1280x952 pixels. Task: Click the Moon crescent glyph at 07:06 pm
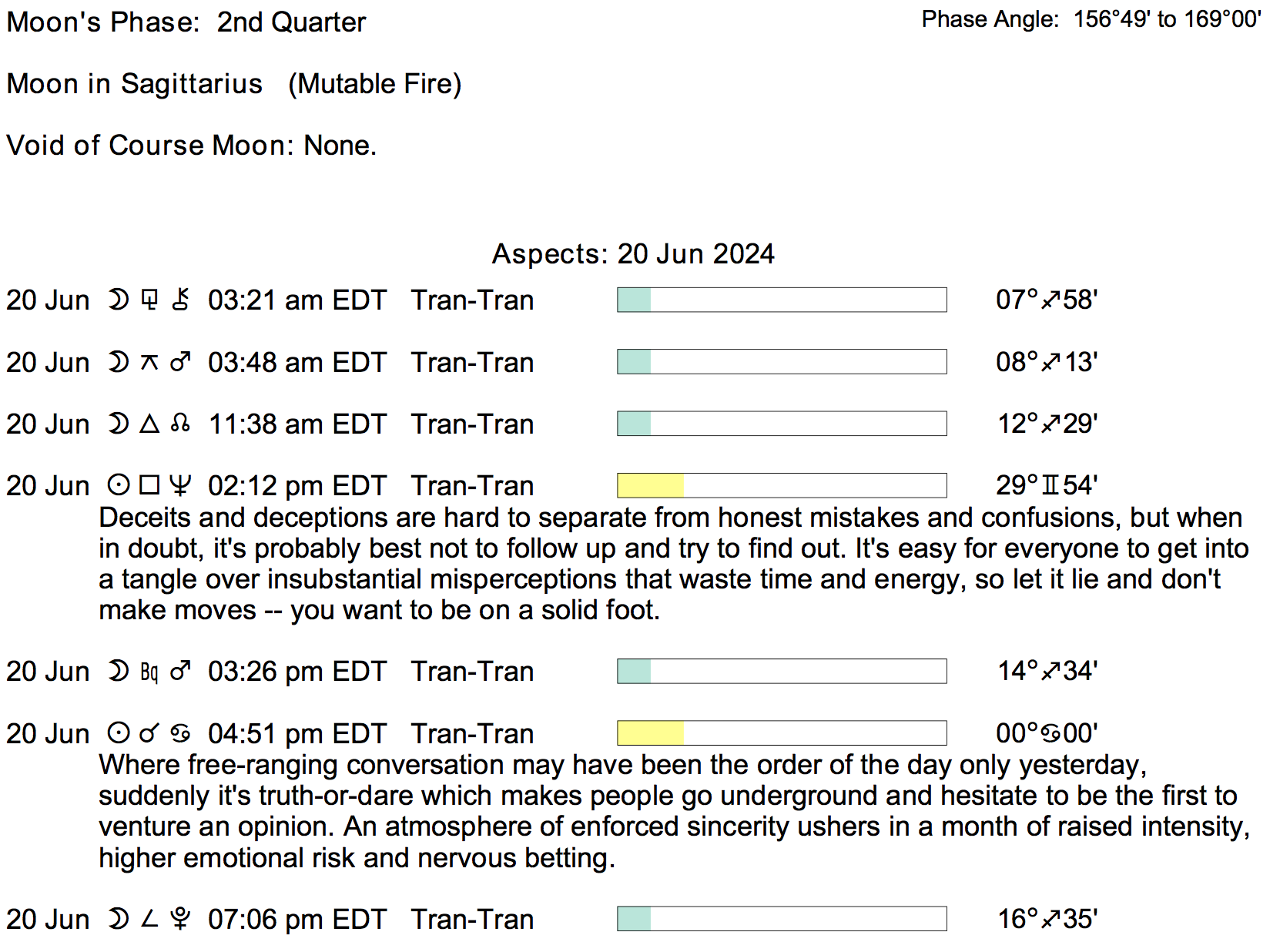(118, 919)
